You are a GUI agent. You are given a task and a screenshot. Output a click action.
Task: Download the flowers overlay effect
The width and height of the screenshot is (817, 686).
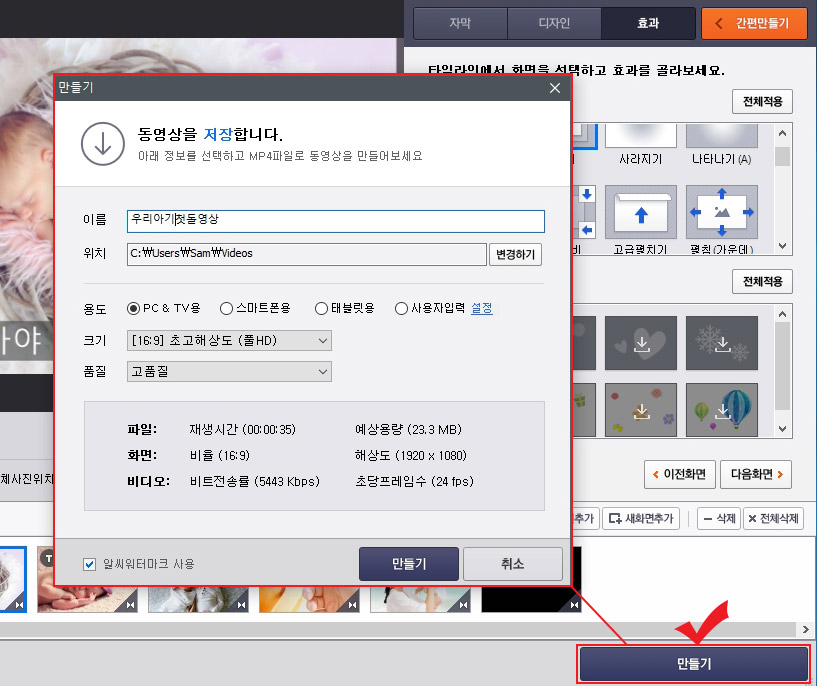tap(641, 410)
